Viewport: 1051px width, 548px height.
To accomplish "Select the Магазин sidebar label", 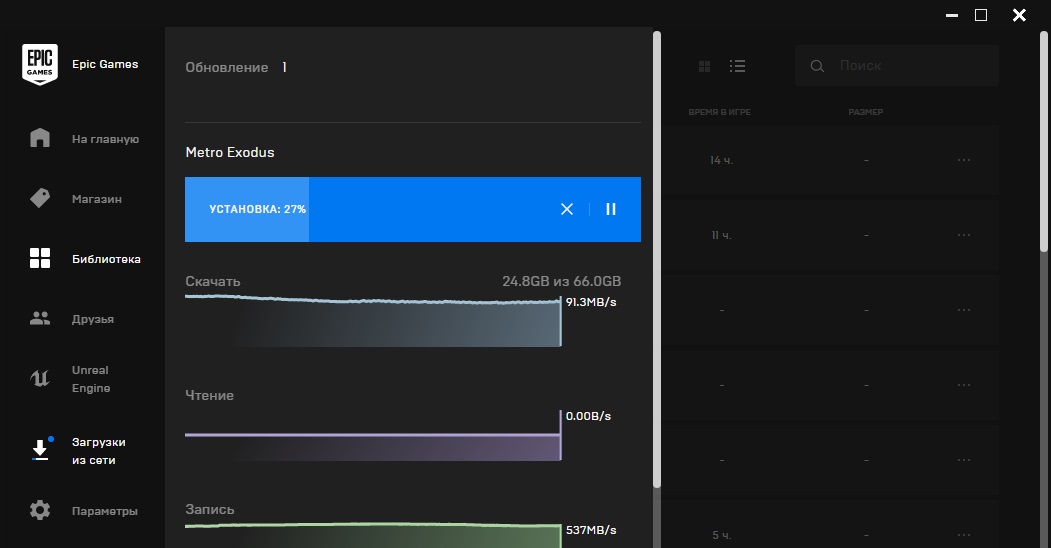I will 97,199.
